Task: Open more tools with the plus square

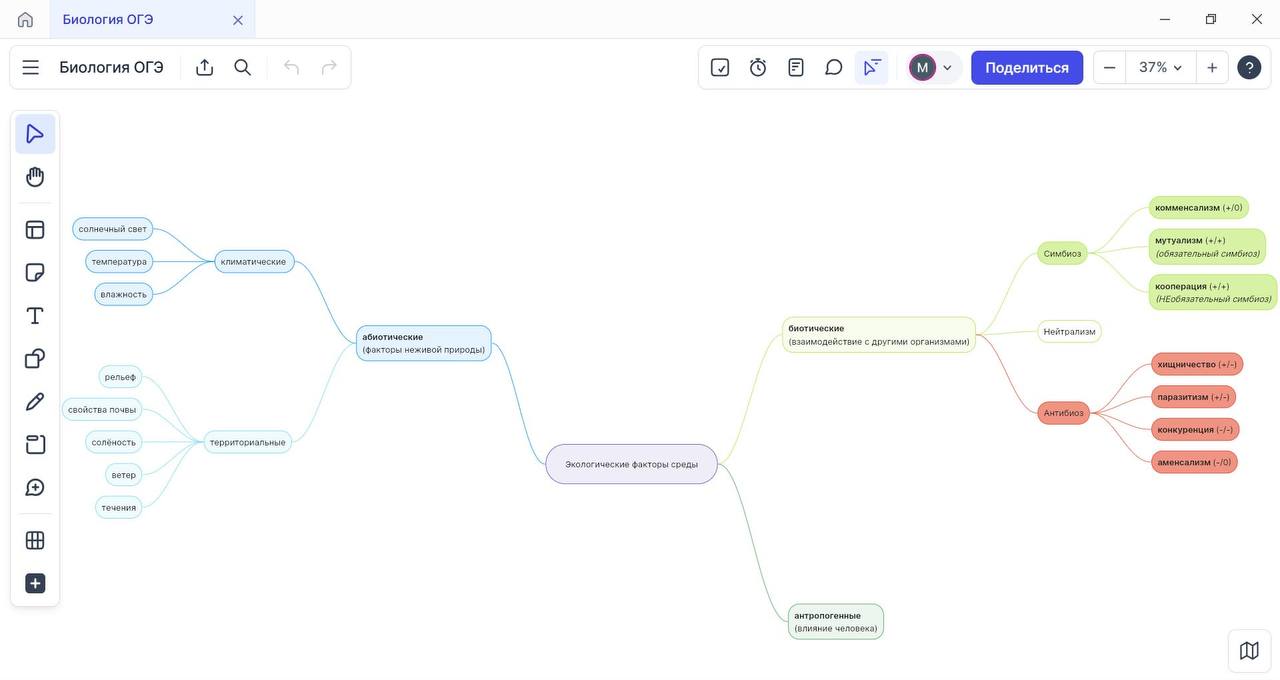Action: point(35,584)
